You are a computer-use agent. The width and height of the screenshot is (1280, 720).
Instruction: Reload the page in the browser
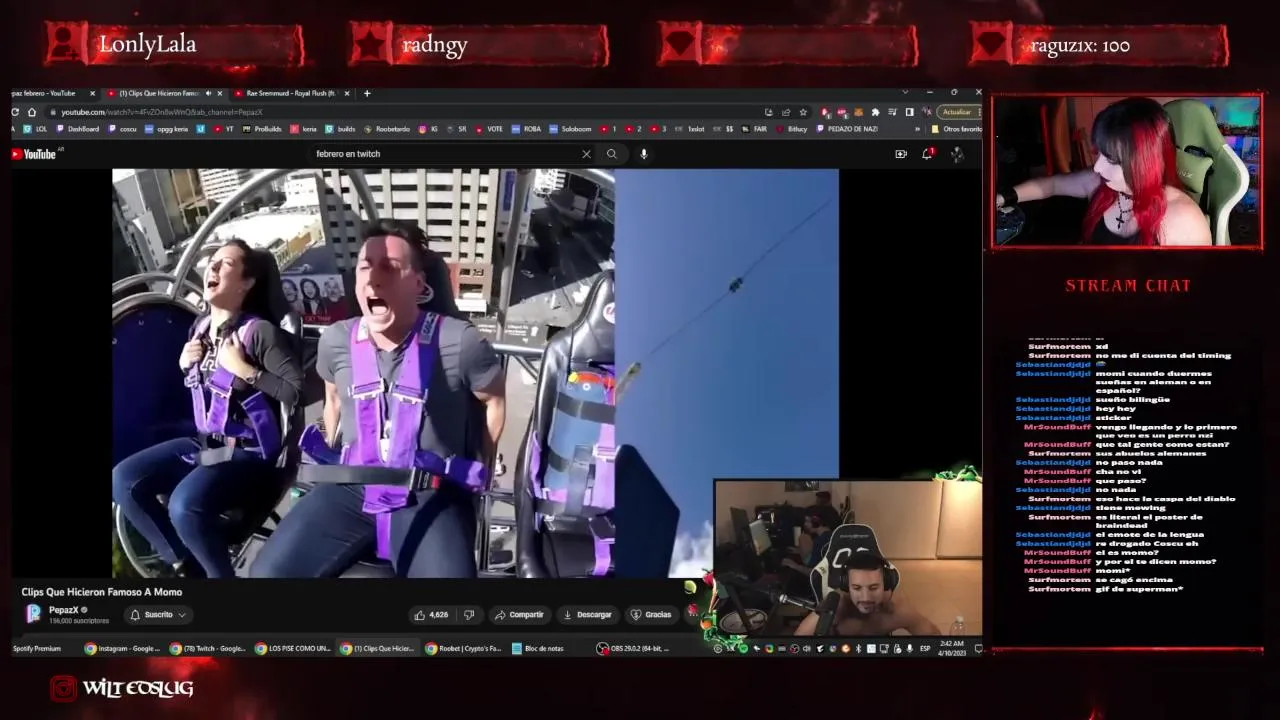click(15, 112)
